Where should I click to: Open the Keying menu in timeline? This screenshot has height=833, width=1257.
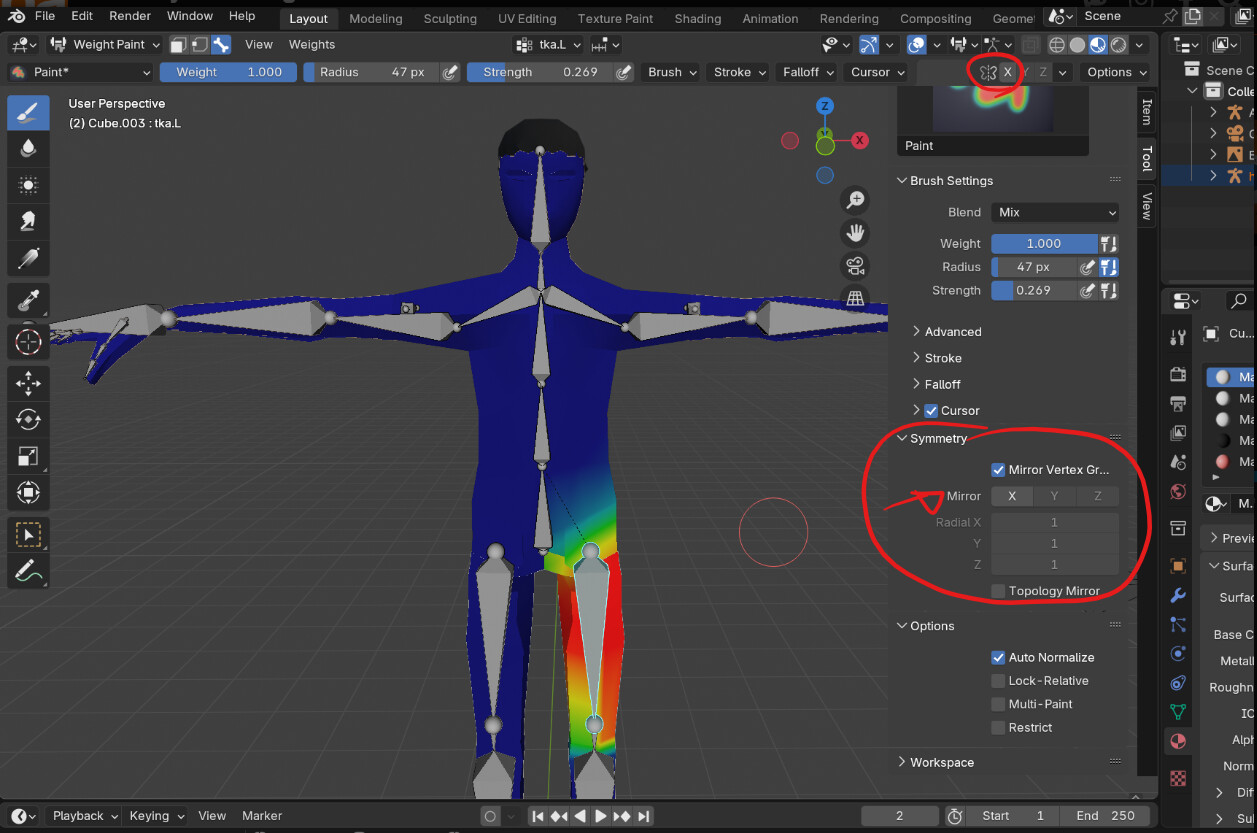[155, 816]
